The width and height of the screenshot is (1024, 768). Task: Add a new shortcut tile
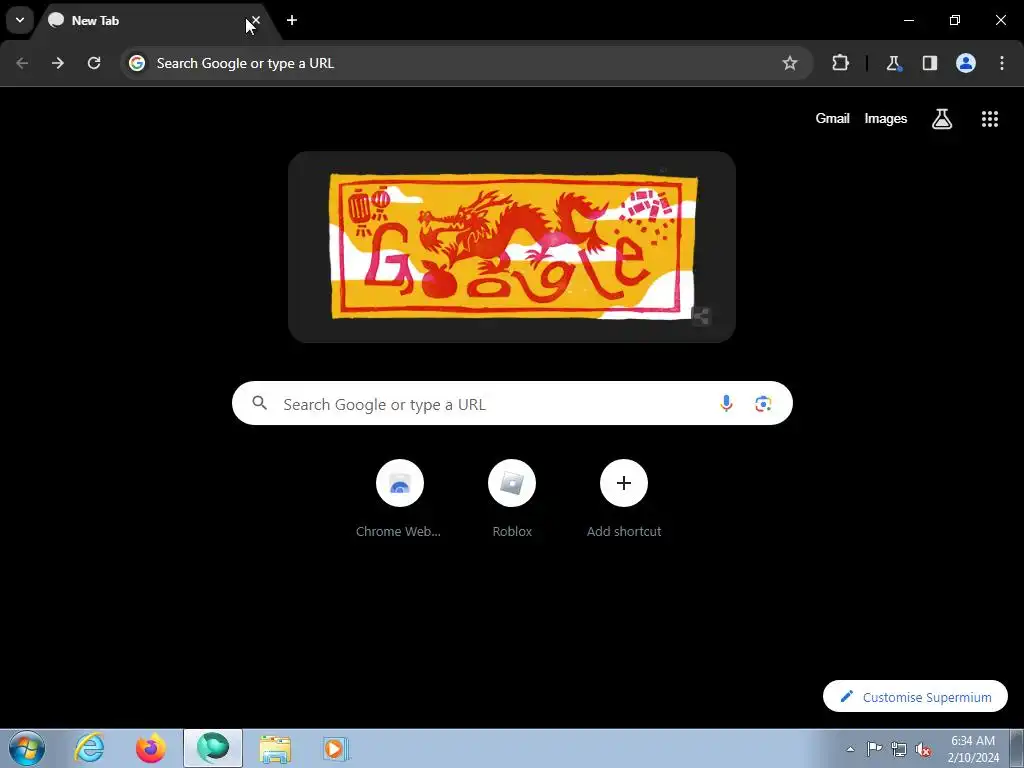(624, 500)
